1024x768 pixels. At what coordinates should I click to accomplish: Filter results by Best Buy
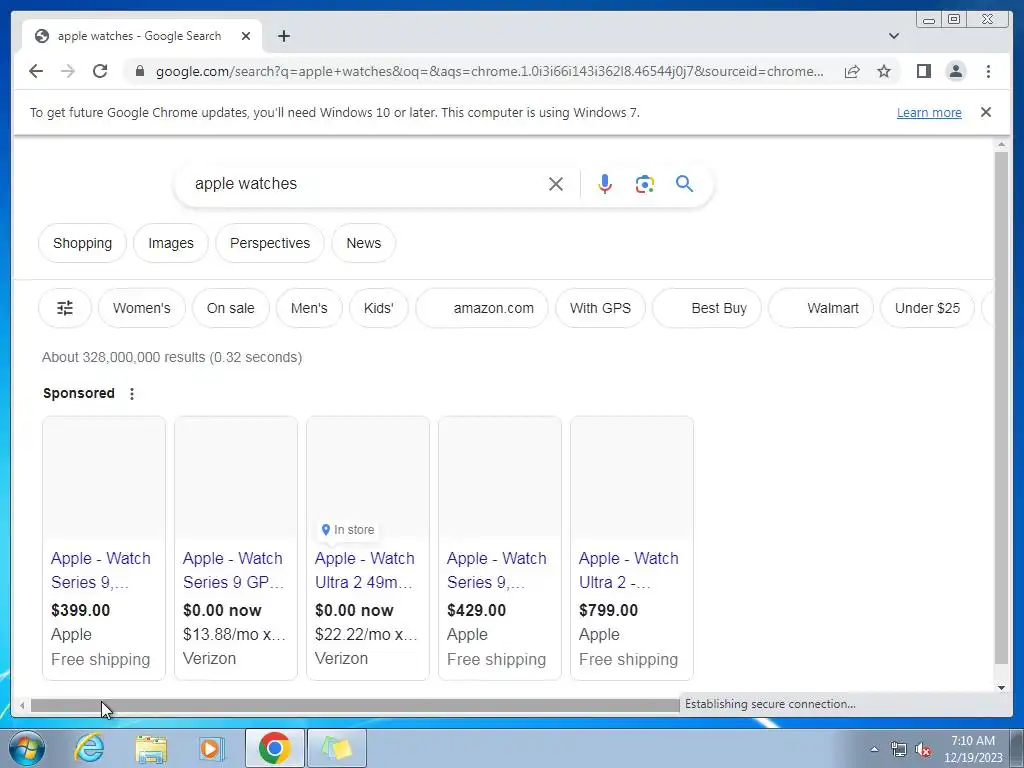pos(707,308)
